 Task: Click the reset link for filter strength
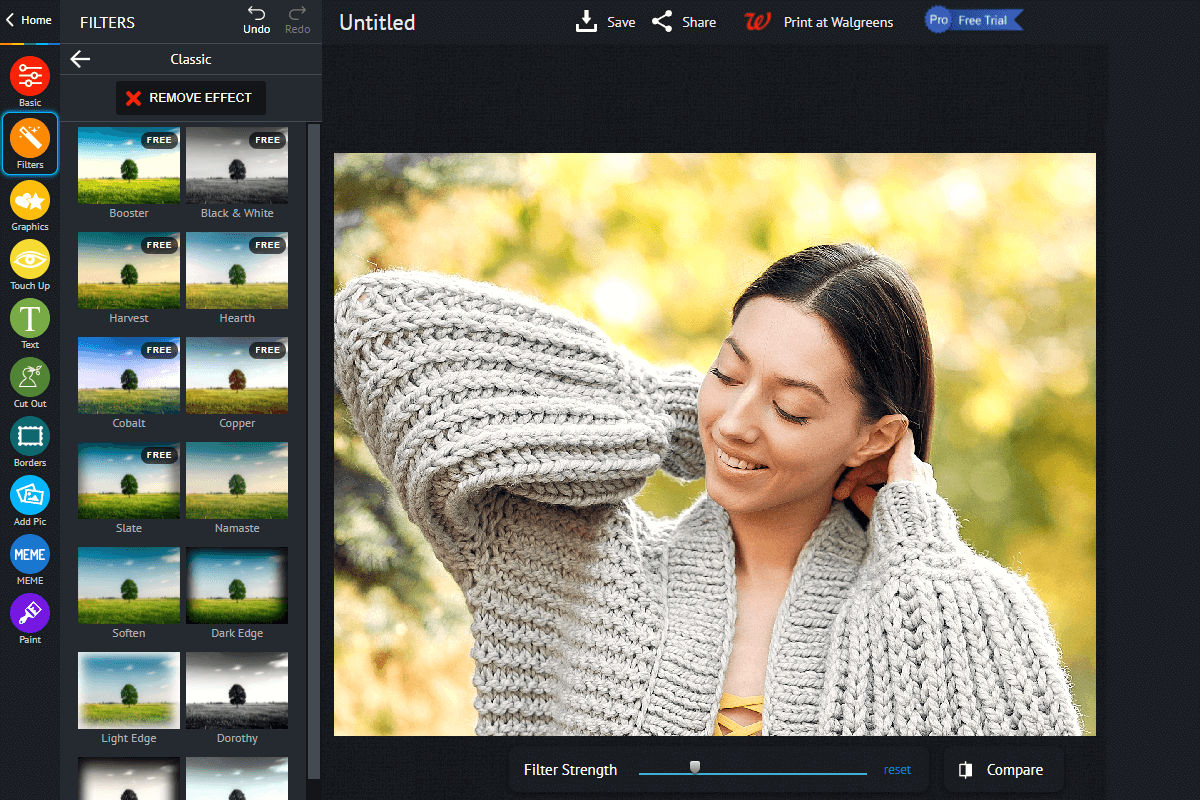click(x=897, y=769)
